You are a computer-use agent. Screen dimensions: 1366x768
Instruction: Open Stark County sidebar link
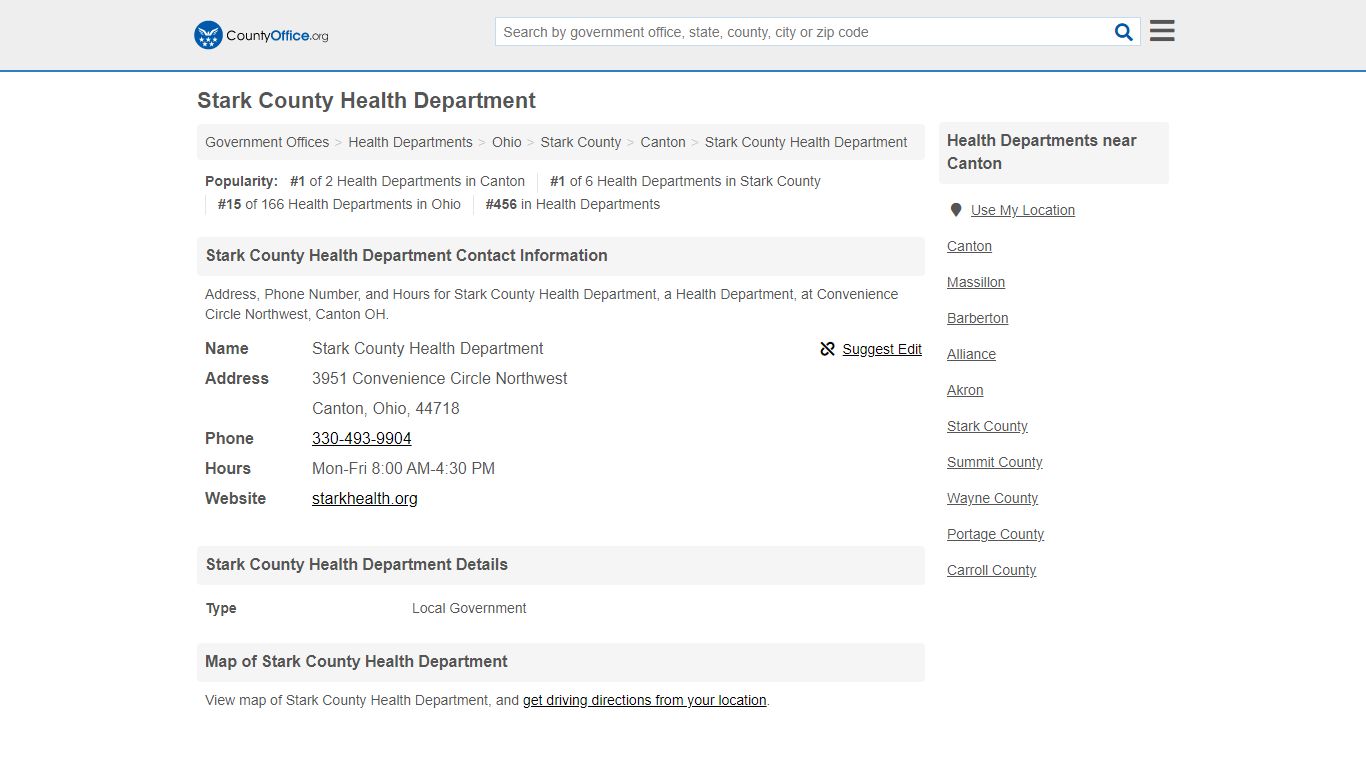coord(987,426)
